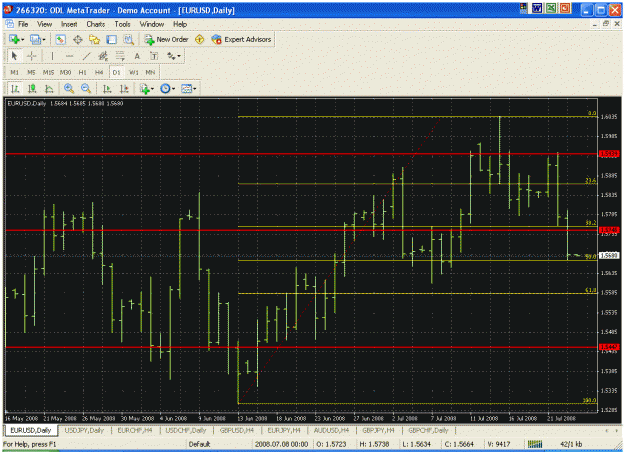Launch MetaEditor with yellow diamond icon

199,39
